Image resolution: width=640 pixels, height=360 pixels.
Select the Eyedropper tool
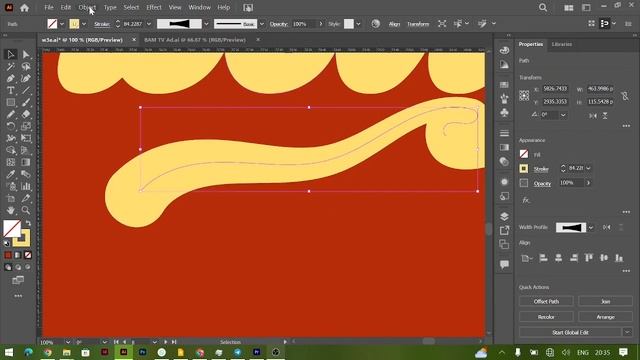(x=11, y=174)
